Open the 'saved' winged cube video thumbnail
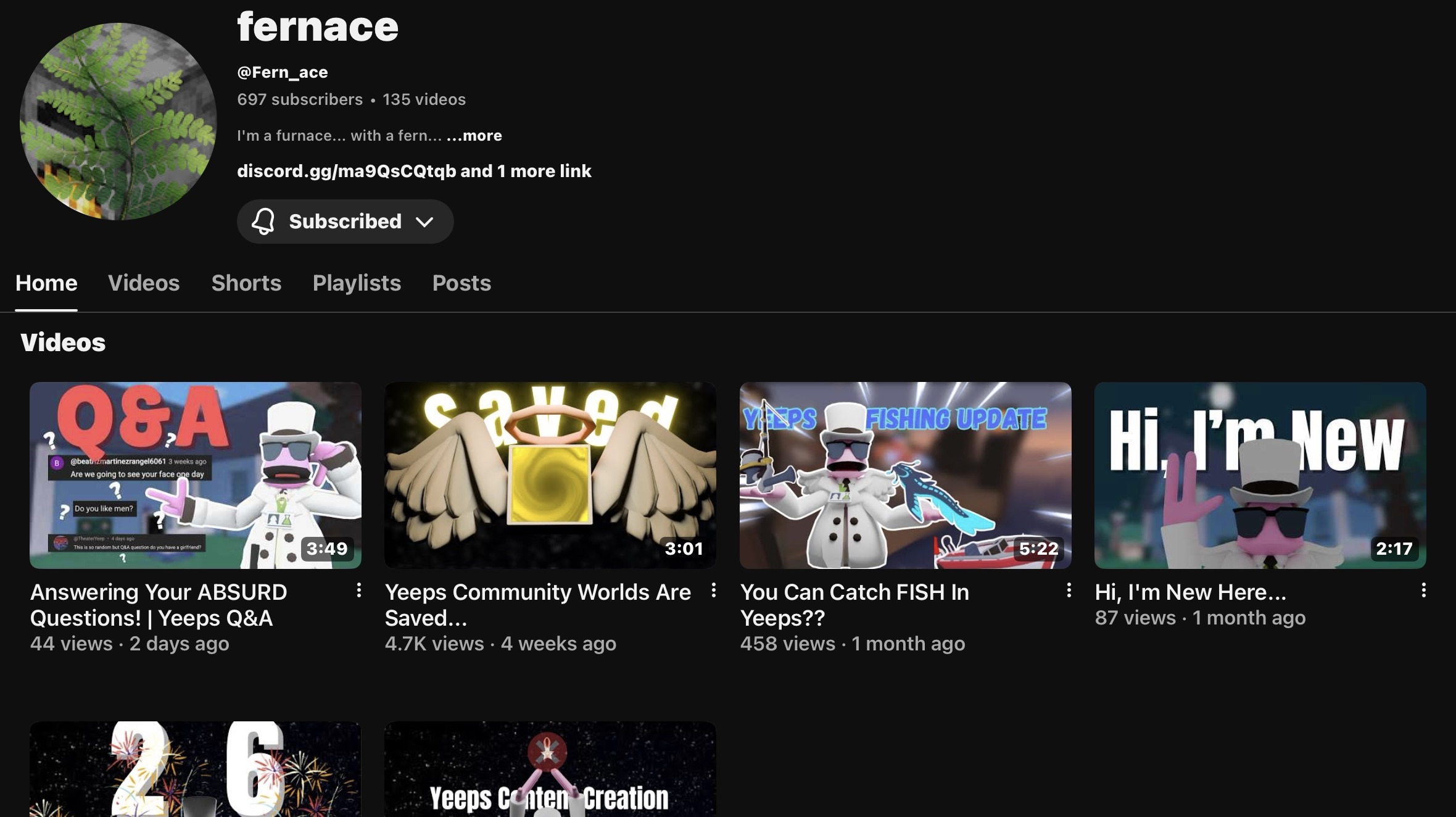1456x817 pixels. click(550, 475)
